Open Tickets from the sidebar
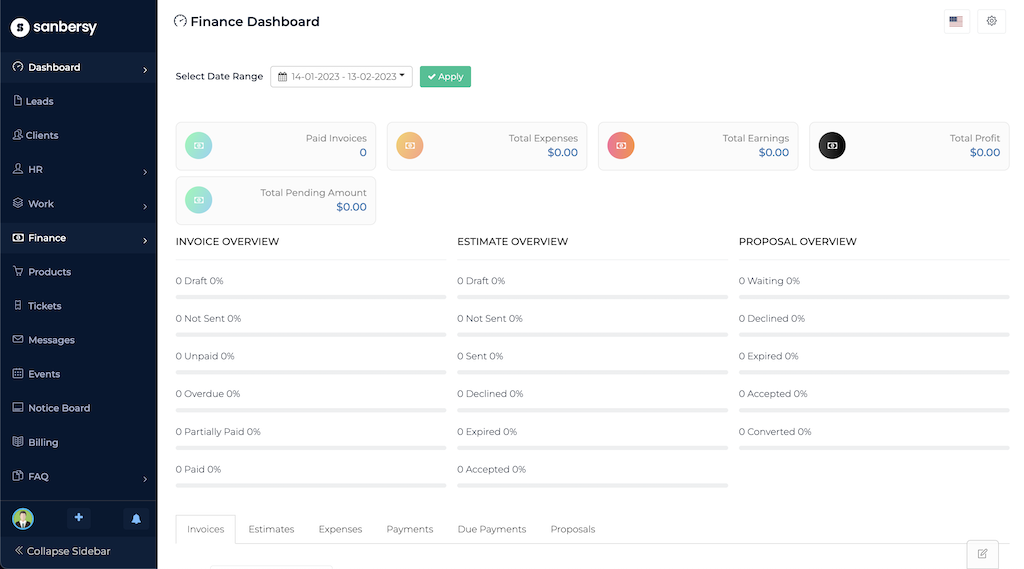The width and height of the screenshot is (1024, 569). coord(44,306)
